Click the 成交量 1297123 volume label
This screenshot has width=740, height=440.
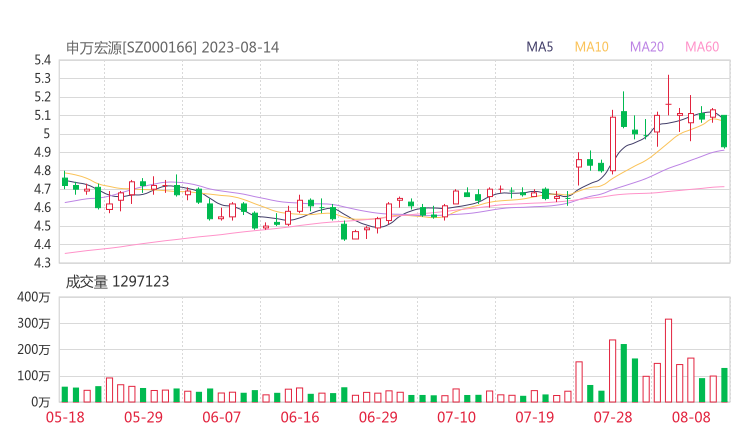[117, 282]
